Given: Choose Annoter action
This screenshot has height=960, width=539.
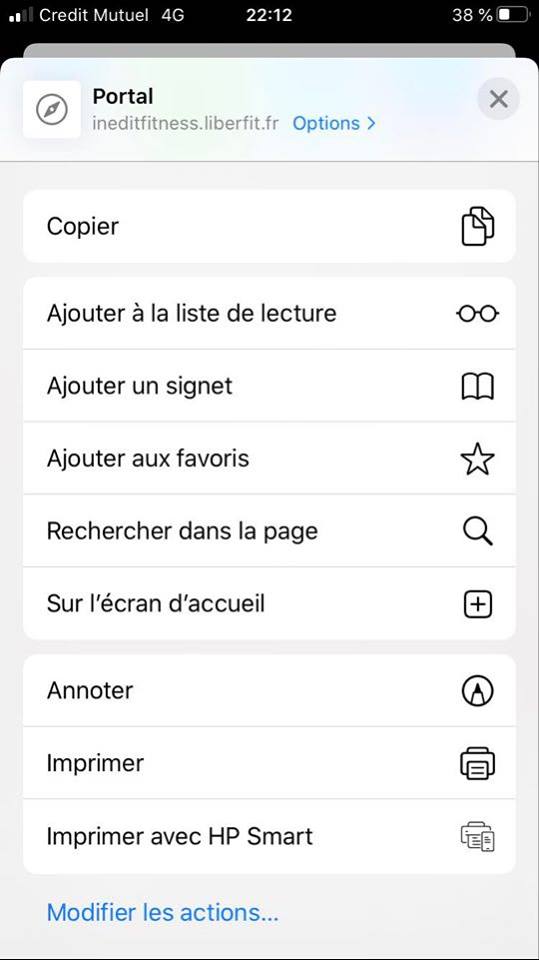Looking at the screenshot, I should [x=270, y=691].
